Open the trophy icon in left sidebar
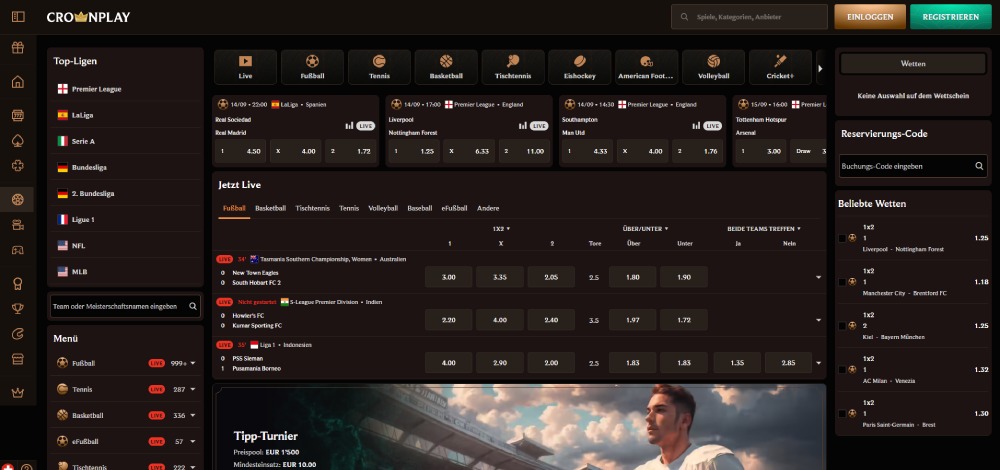1000x470 pixels. (x=17, y=308)
